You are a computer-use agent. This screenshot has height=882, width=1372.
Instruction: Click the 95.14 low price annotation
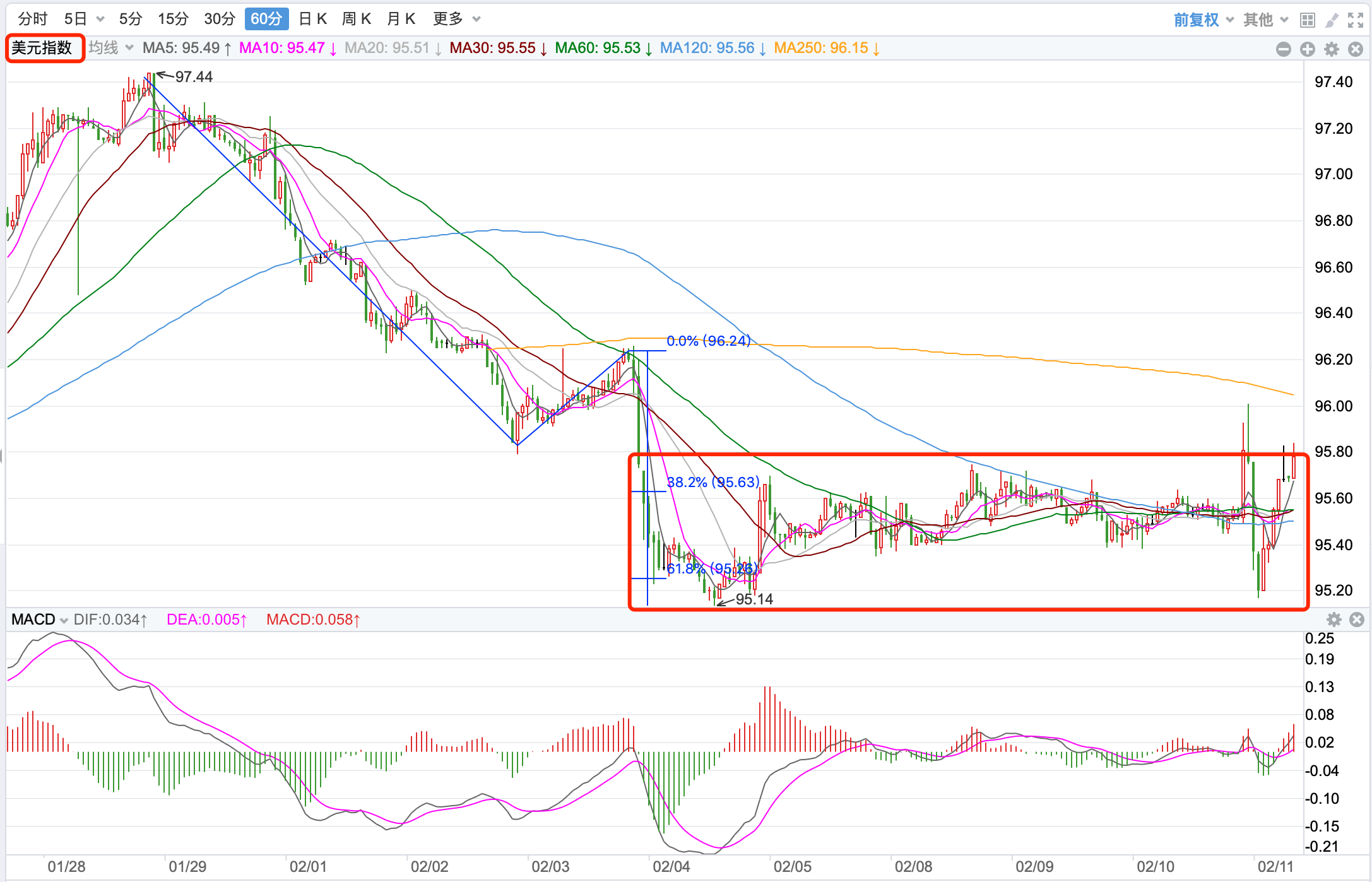[x=754, y=599]
